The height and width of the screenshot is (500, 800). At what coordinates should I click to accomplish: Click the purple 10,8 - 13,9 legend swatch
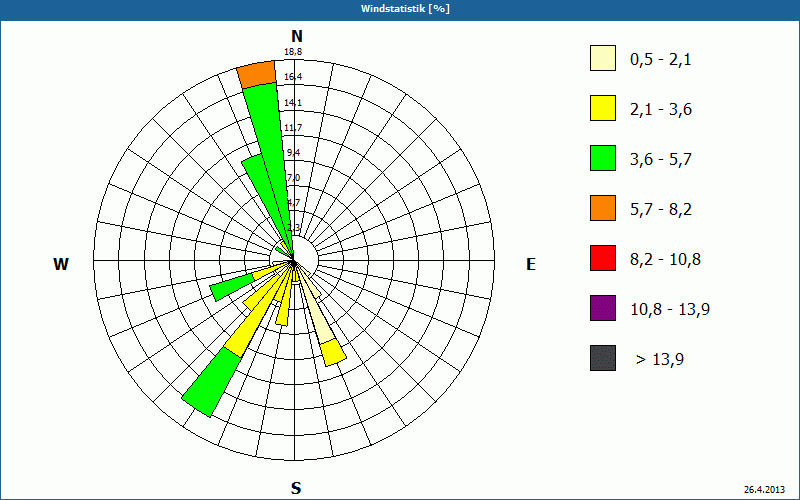[x=603, y=308]
